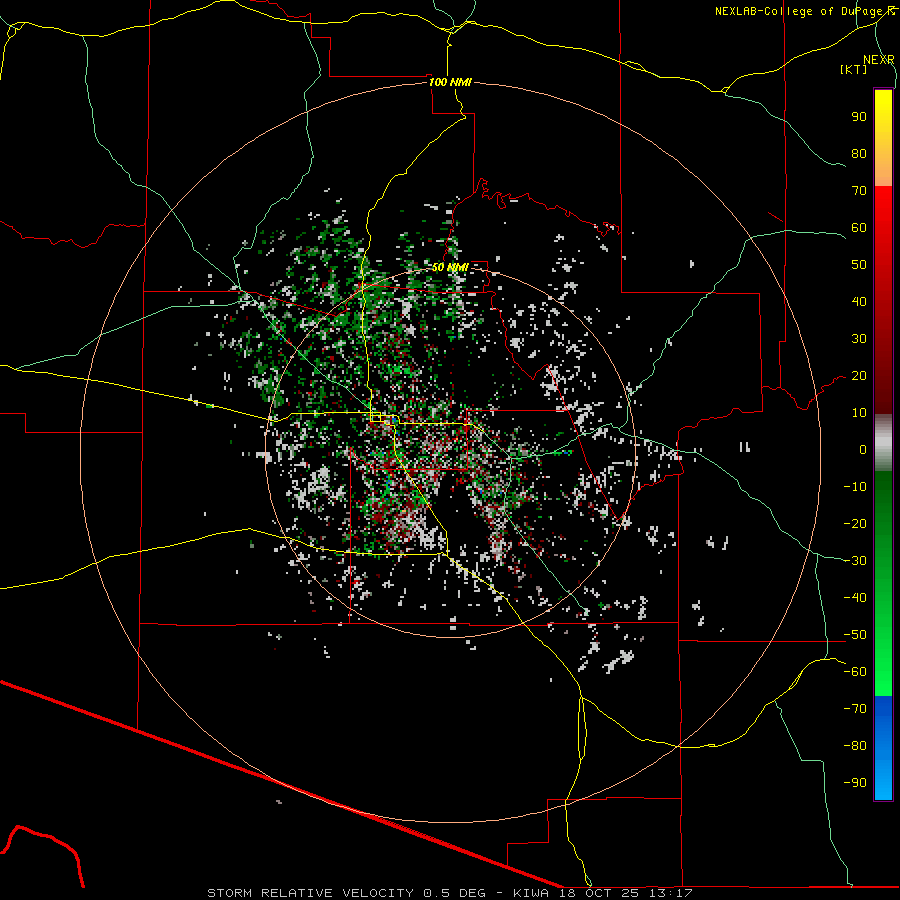900x900 pixels.
Task: Pick the "-20" value on the velocity scale
Action: (855, 523)
